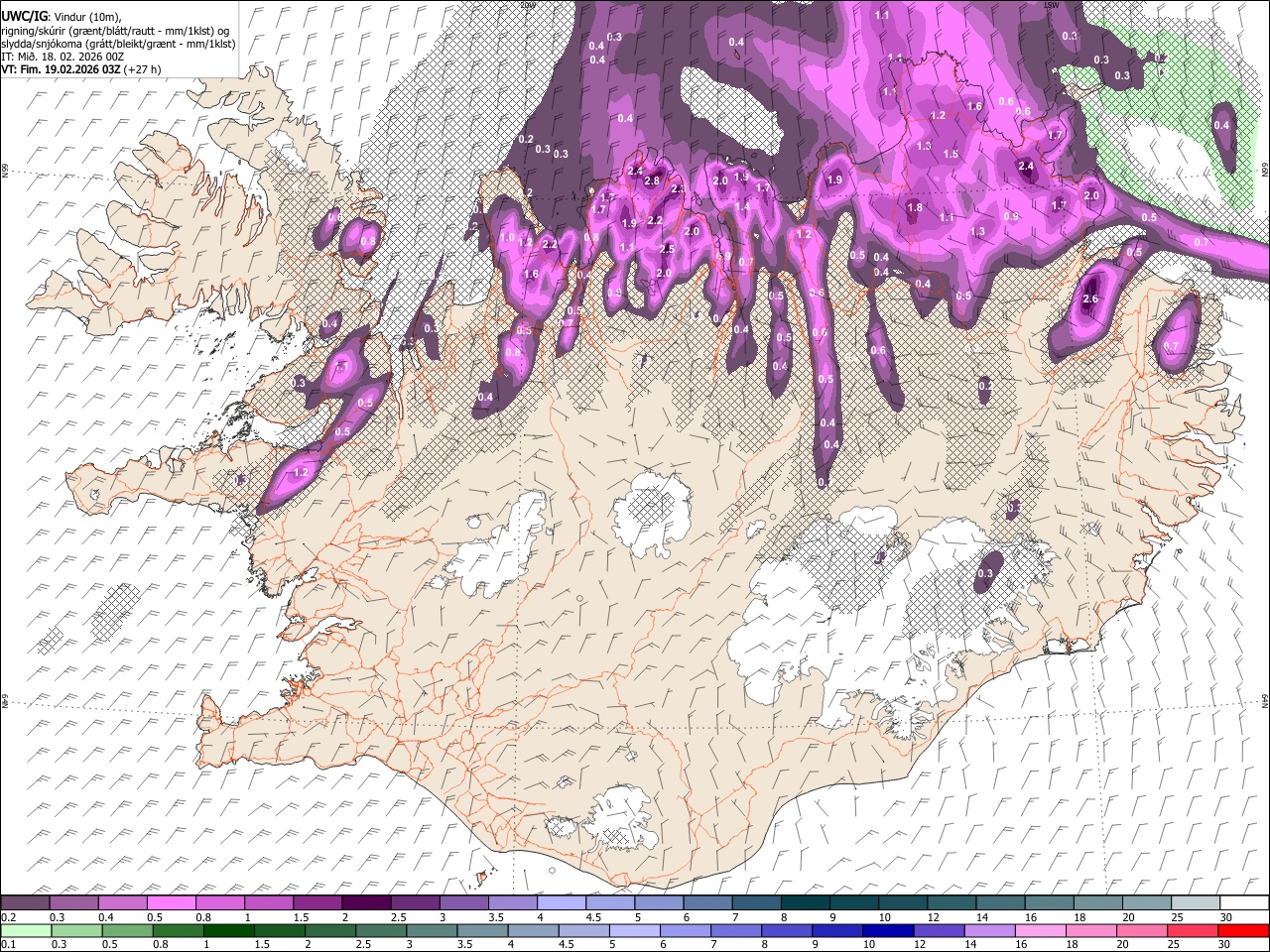
Task: Click the 2.6 precipitation value on the map
Action: point(1090,299)
